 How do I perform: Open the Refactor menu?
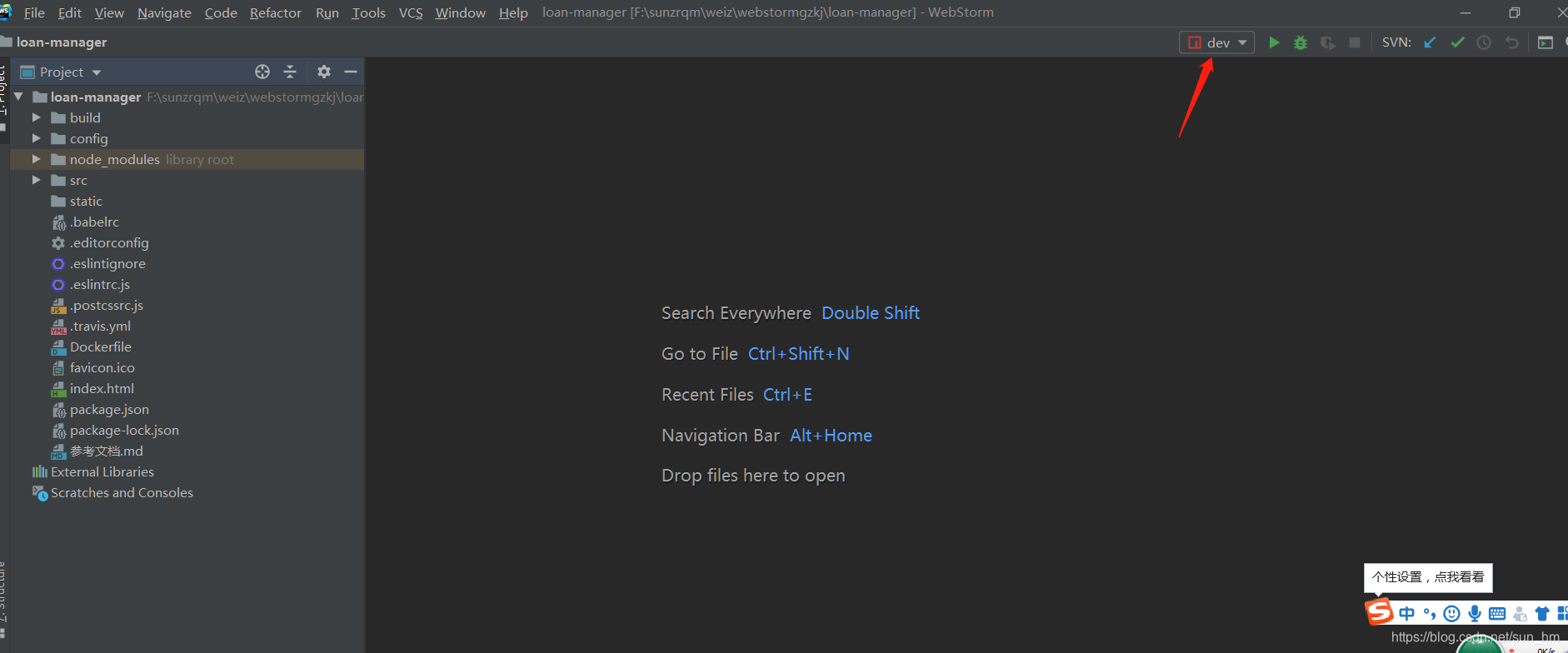tap(276, 12)
